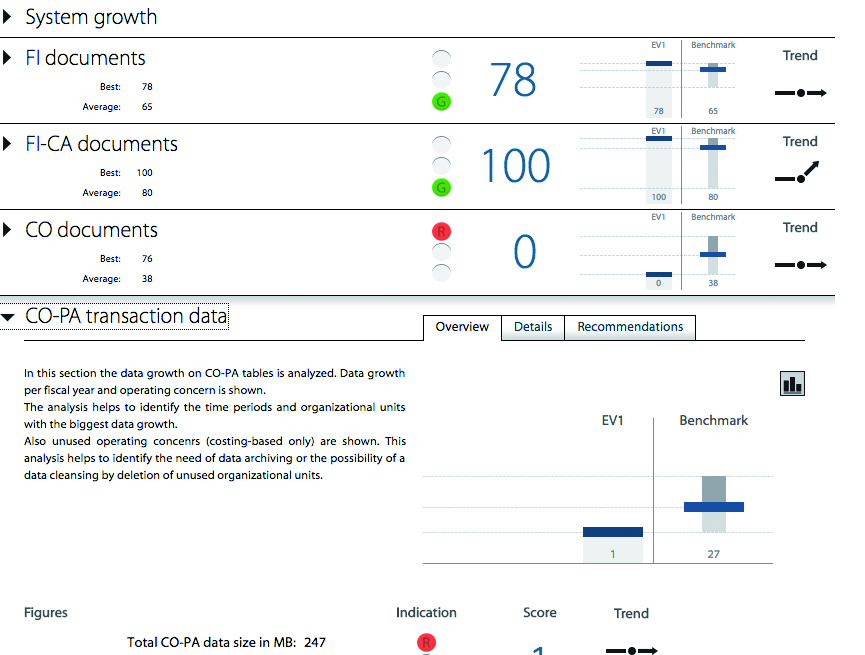Expand the FI documents section
This screenshot has height=655, width=865.
pyautogui.click(x=9, y=59)
